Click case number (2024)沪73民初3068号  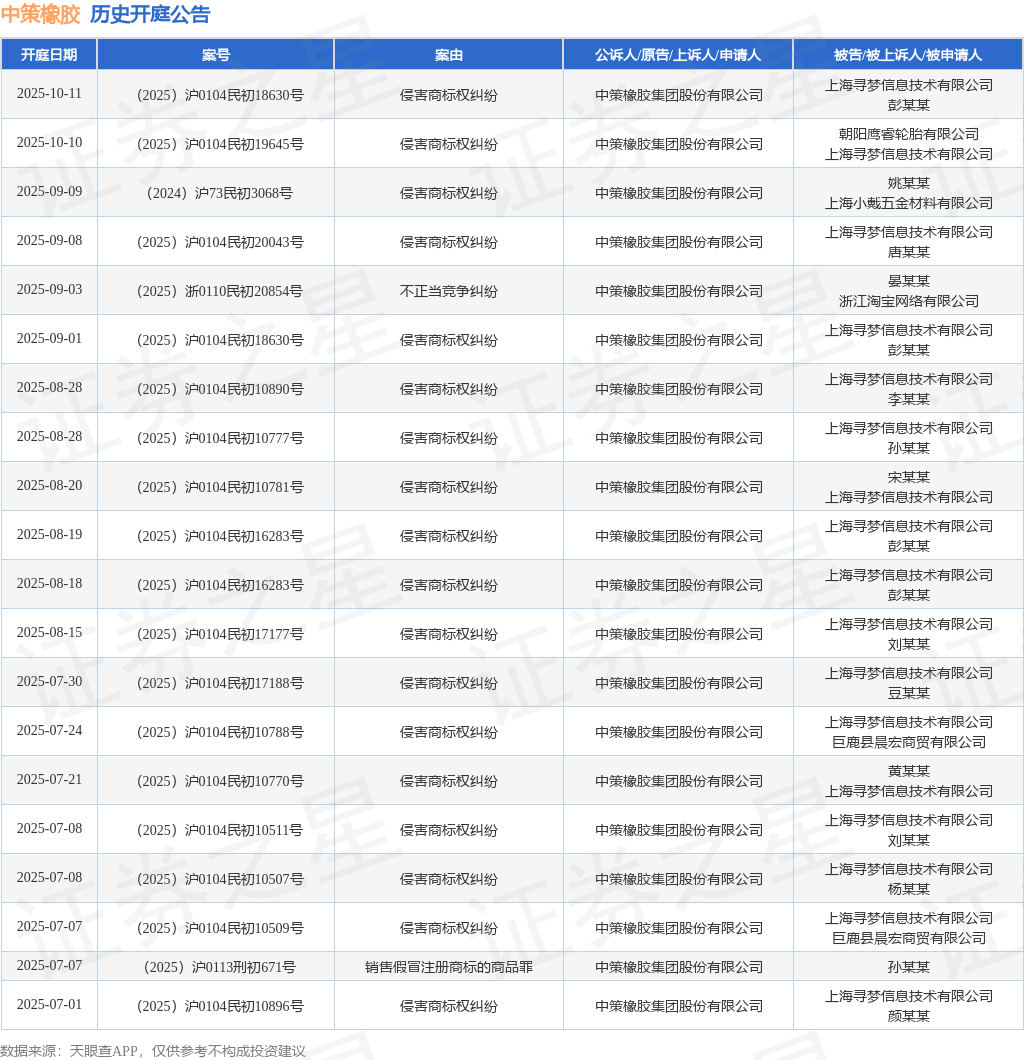[x=220, y=193]
